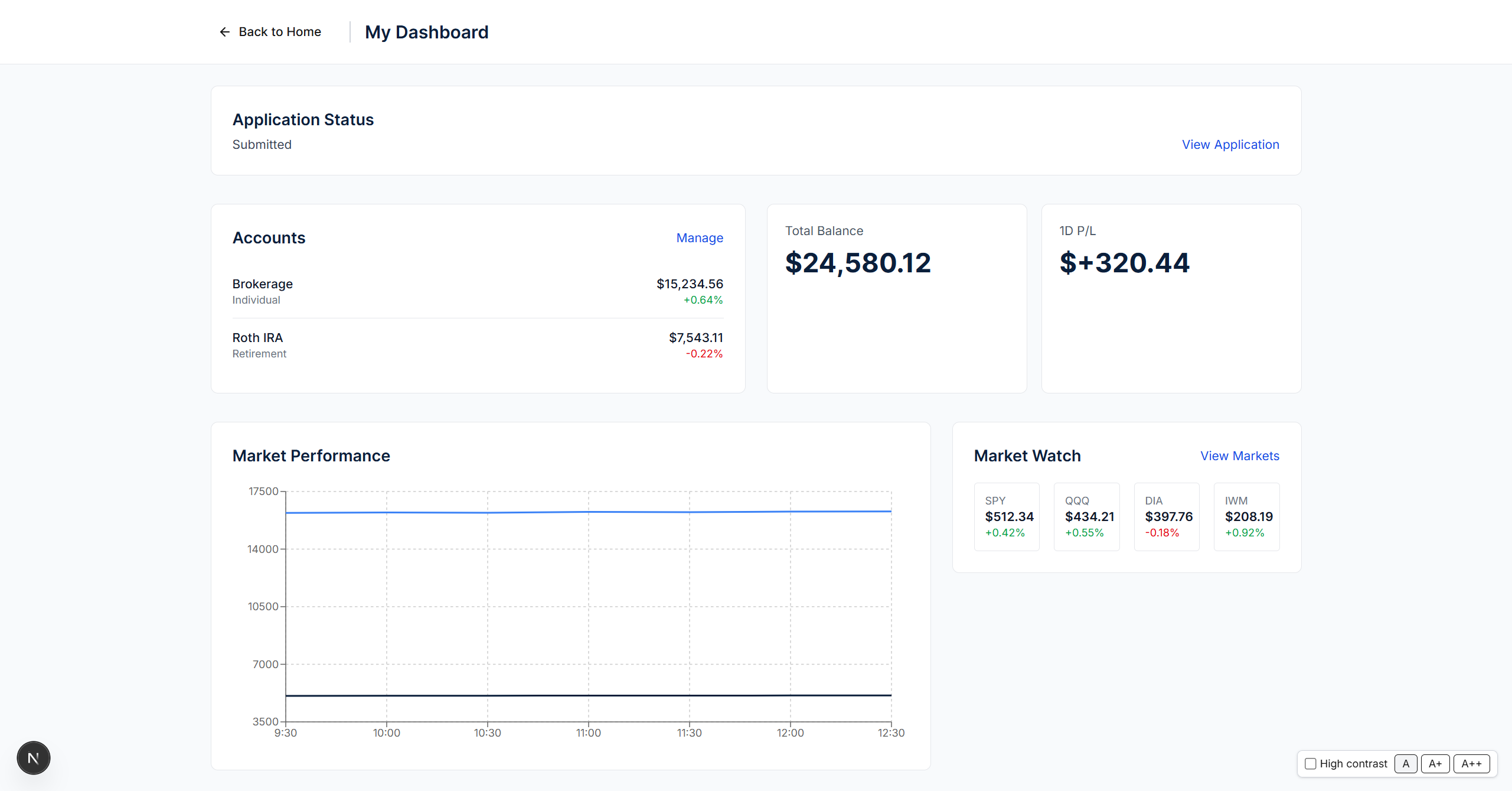
Task: Open the QQQ ticker tile
Action: (x=1086, y=516)
